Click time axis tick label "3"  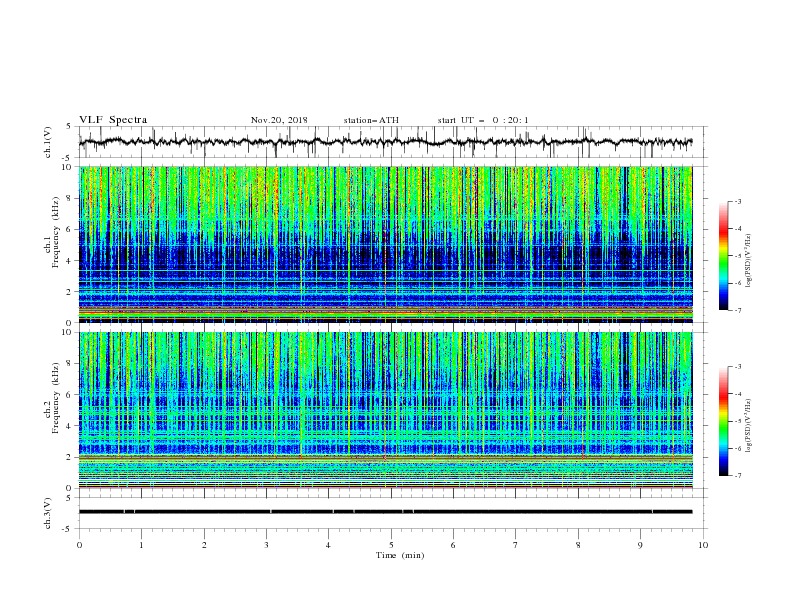(266, 545)
